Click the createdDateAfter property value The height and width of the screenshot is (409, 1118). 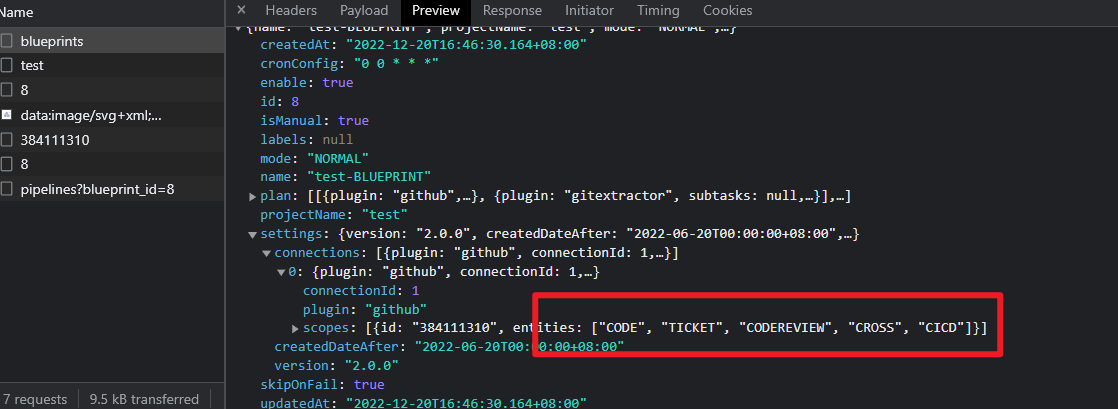518,347
